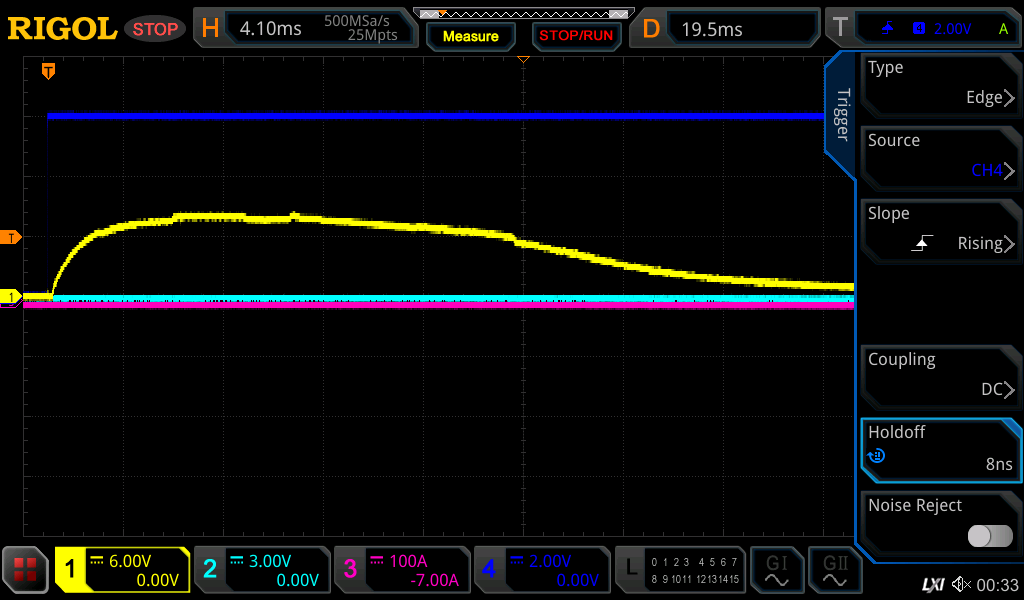1024x600 pixels.
Task: Click the yellow channel 1 ground marker
Action: [11, 297]
